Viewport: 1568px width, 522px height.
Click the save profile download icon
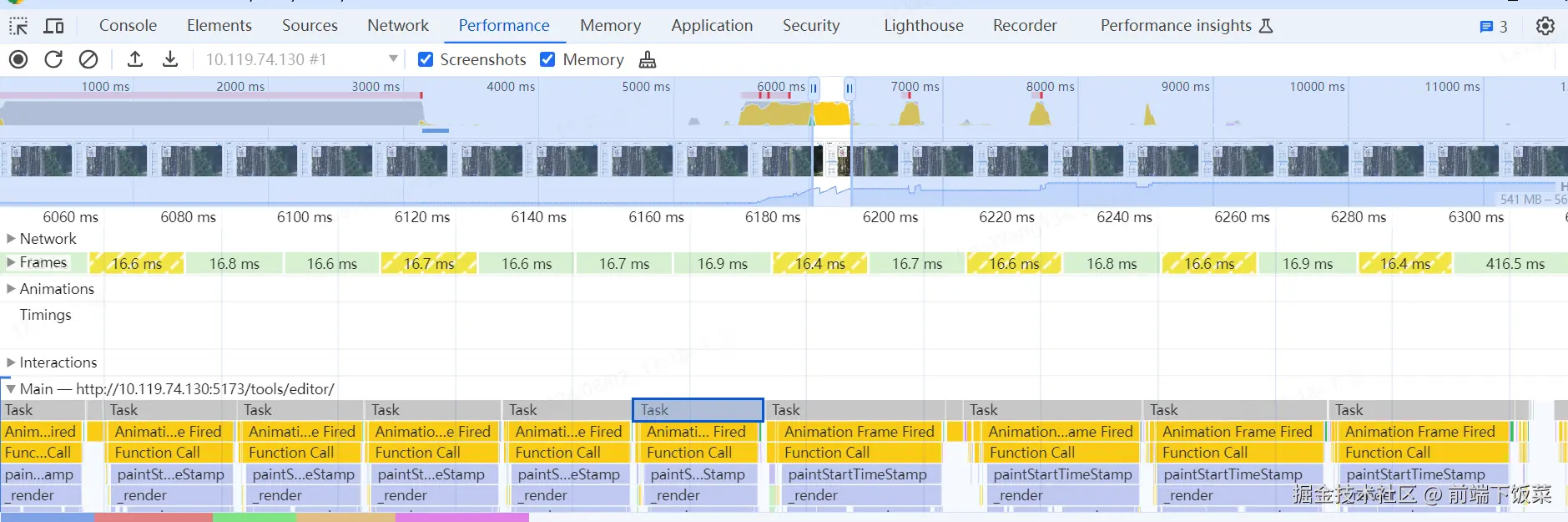pyautogui.click(x=170, y=59)
